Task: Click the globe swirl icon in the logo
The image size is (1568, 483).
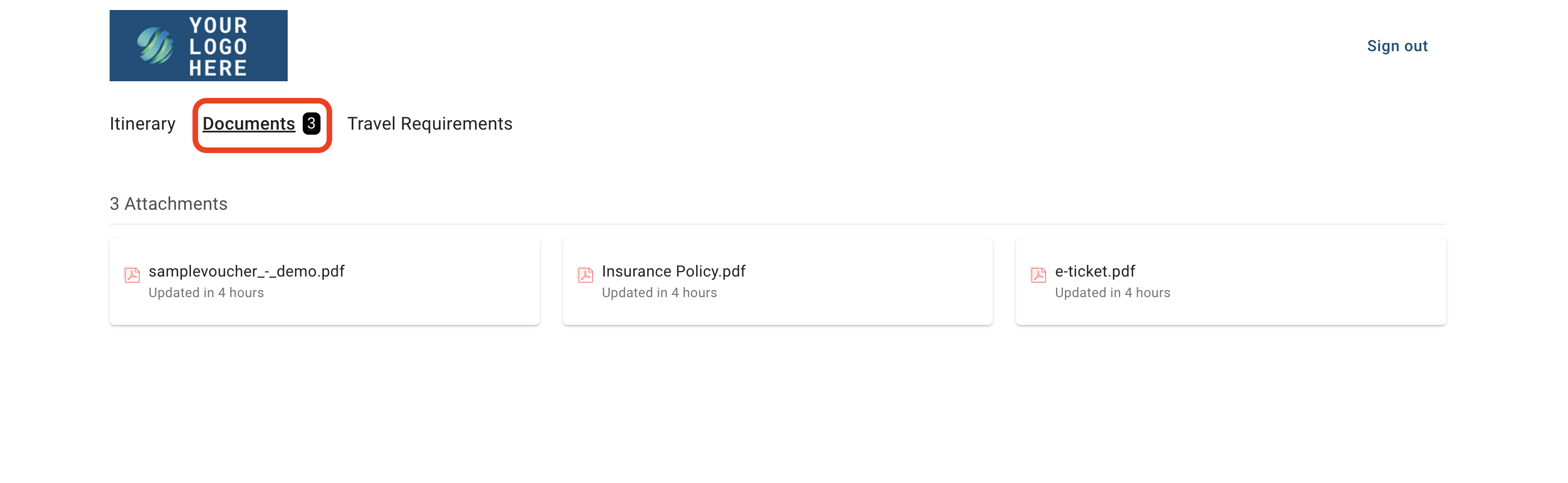Action: 155,46
